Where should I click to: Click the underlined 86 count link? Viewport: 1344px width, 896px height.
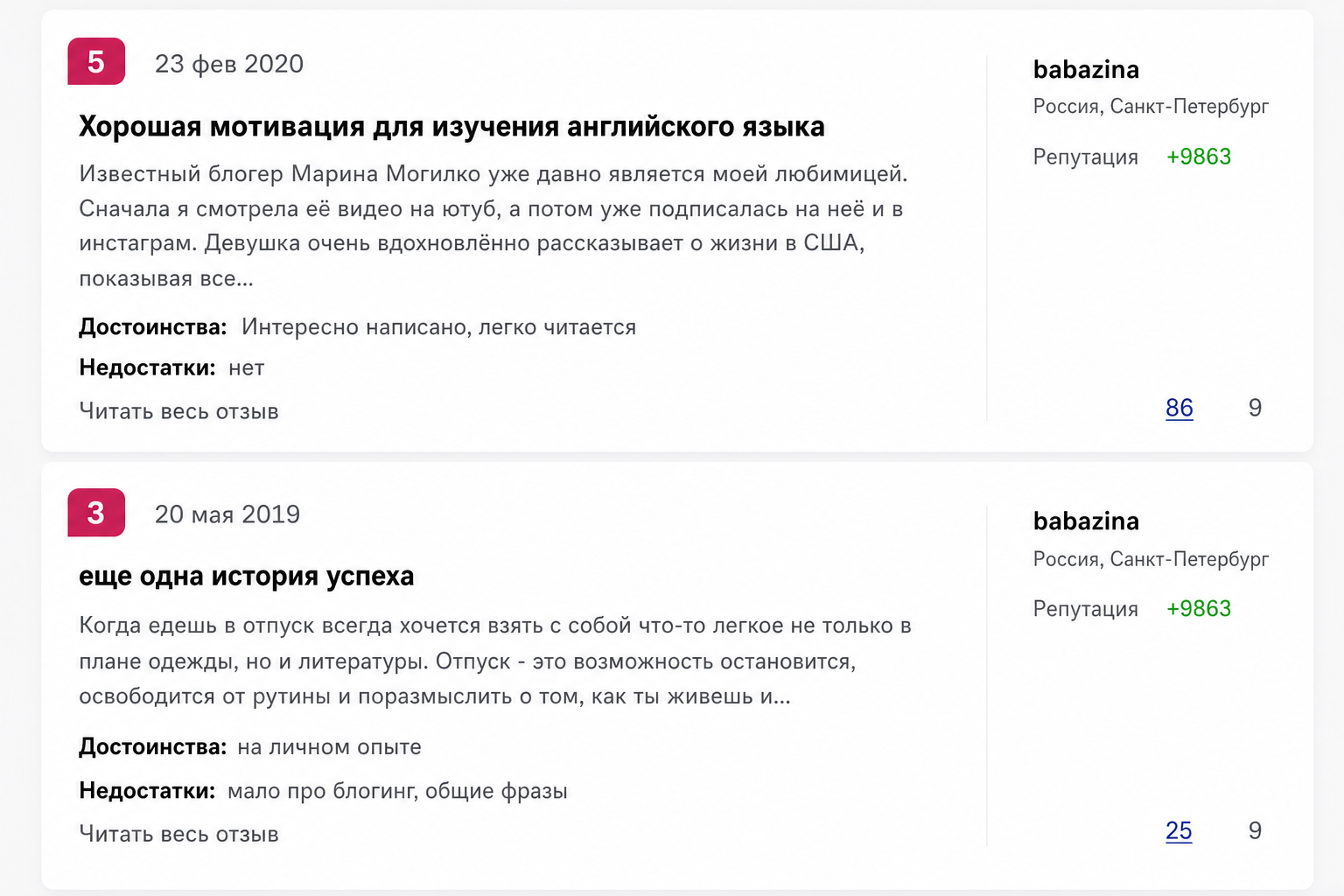point(1179,408)
